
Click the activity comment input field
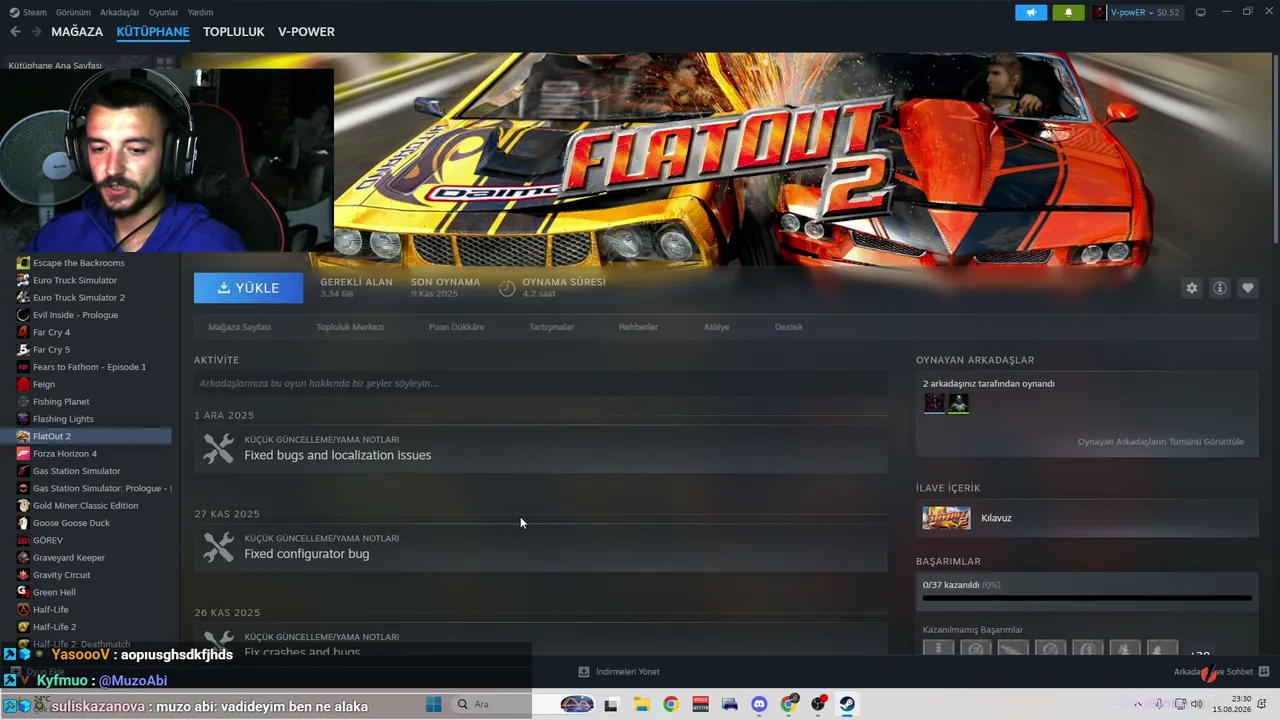(x=540, y=383)
